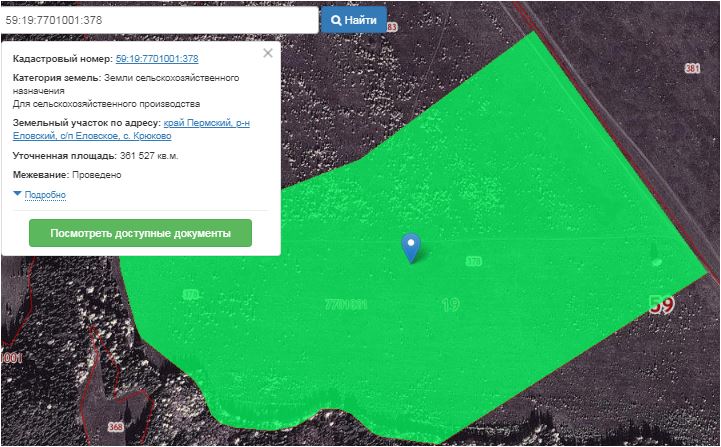This screenshot has height=447, width=721.
Task: Click the red 83 marker near search
Action: point(391,27)
